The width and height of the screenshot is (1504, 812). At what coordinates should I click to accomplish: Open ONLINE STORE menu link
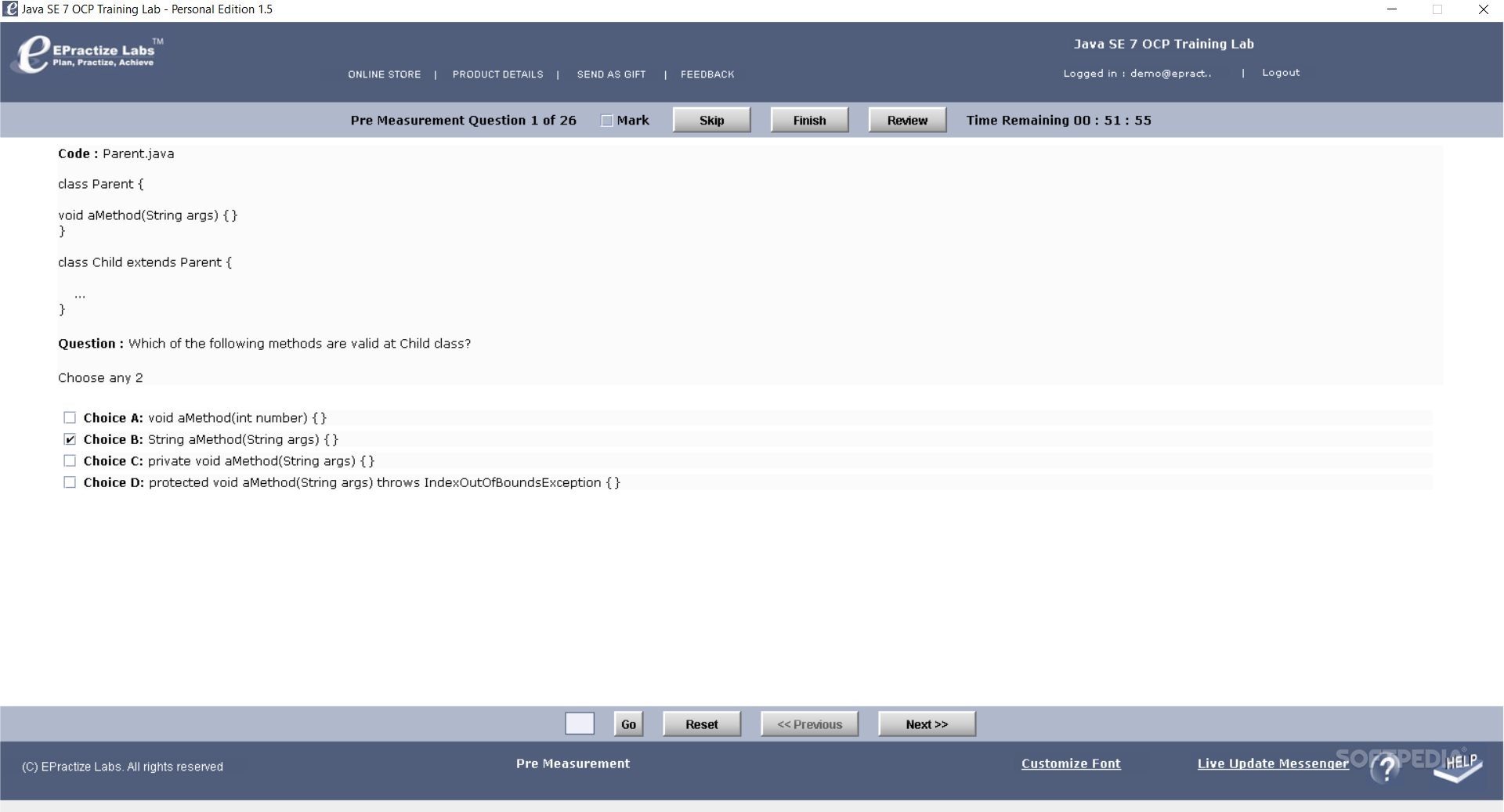click(x=385, y=74)
